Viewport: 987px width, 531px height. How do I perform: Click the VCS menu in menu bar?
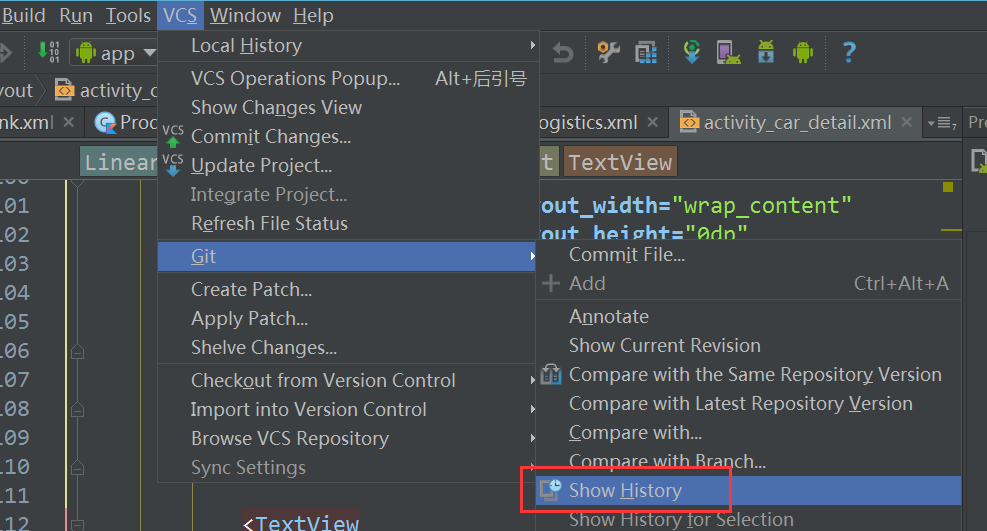180,15
